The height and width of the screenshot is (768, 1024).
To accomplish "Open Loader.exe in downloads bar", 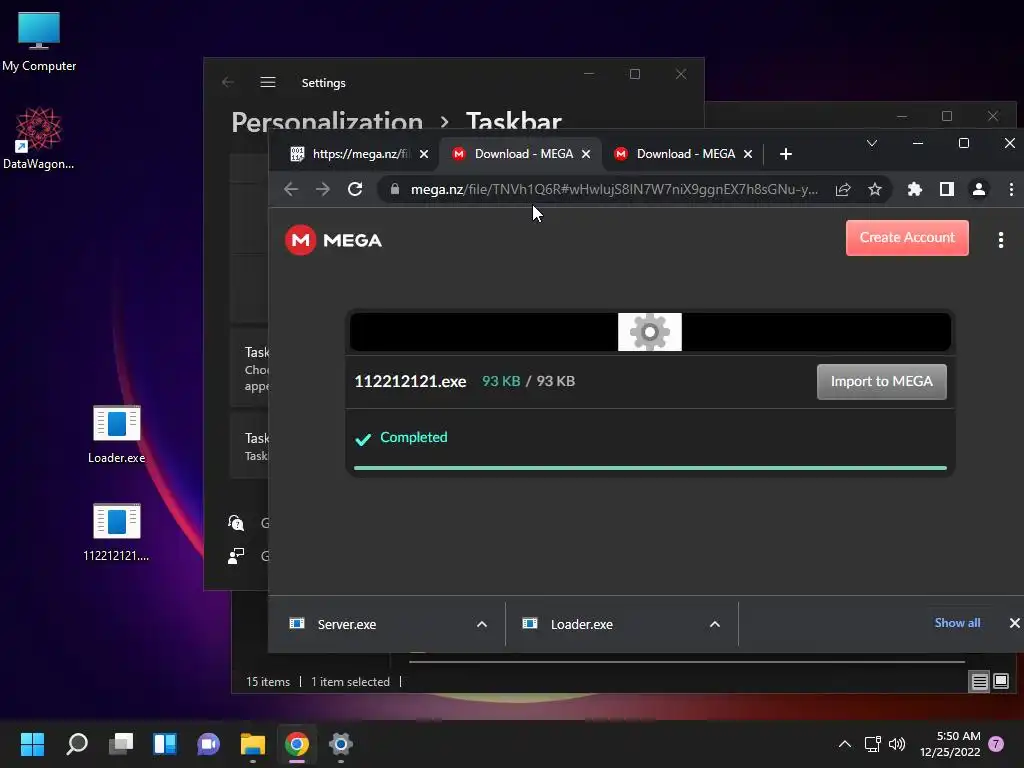I will [581, 624].
